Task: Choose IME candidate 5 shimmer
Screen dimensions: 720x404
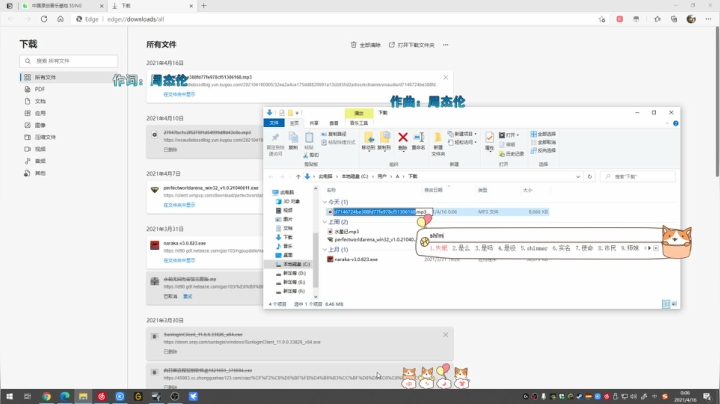Action: [x=534, y=248]
